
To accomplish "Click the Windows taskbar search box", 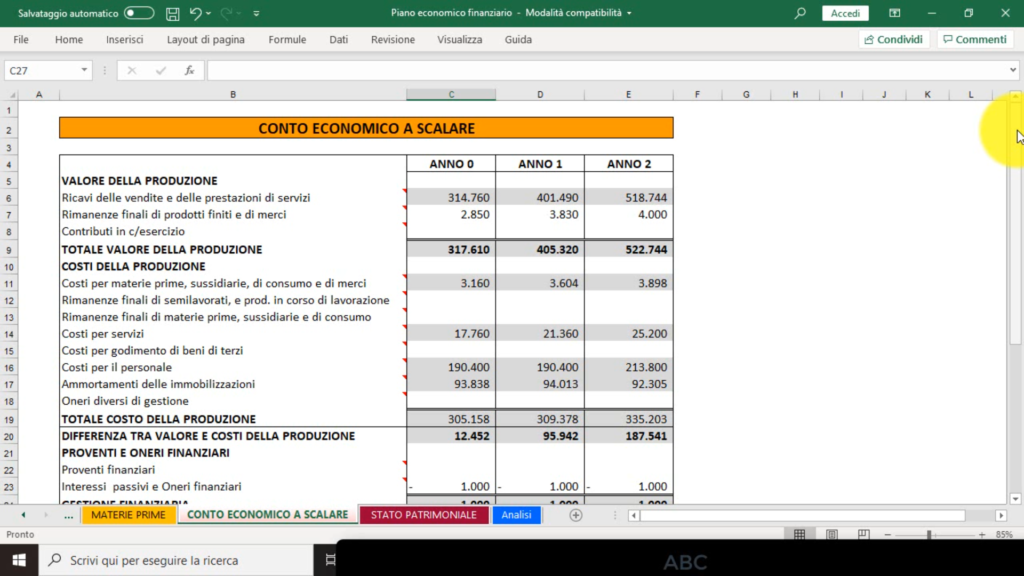I will point(176,560).
